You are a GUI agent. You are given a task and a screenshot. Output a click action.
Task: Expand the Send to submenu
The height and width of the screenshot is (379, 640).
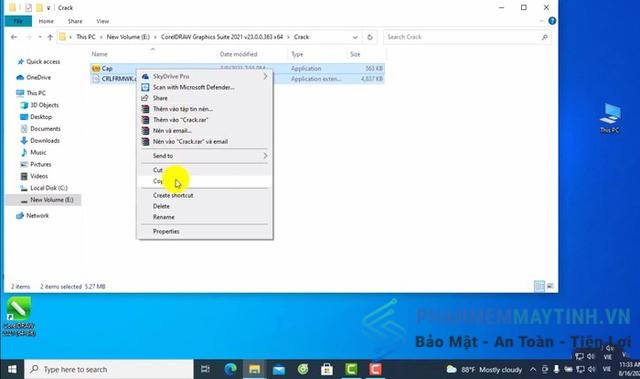[x=204, y=156]
